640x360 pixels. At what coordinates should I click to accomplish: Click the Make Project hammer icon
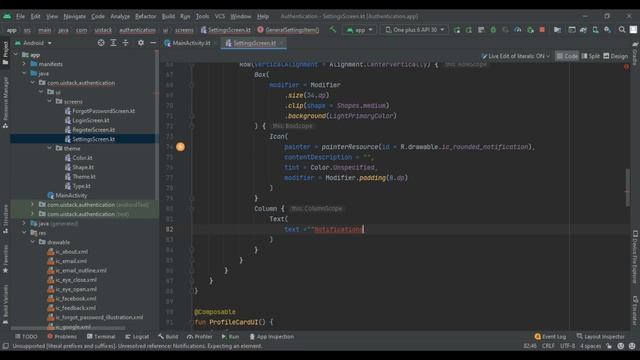point(333,30)
